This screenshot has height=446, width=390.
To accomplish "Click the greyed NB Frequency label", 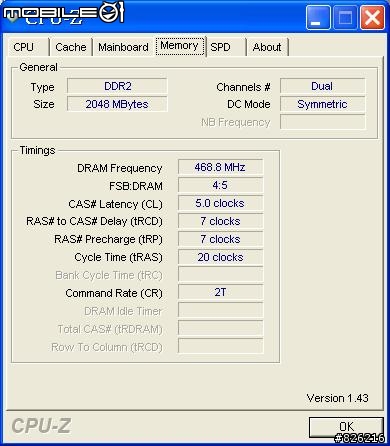I will tap(236, 123).
